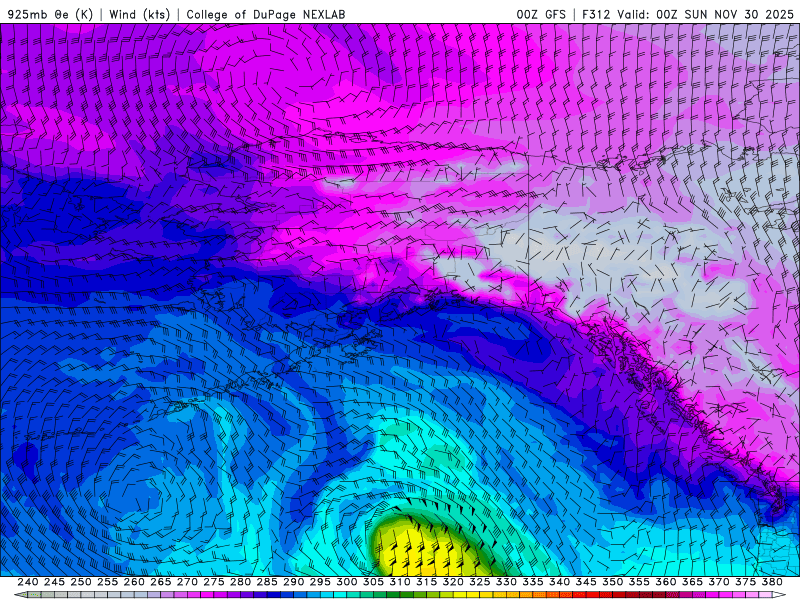Click the 300 value on the color scale
The width and height of the screenshot is (800, 600).
click(347, 582)
